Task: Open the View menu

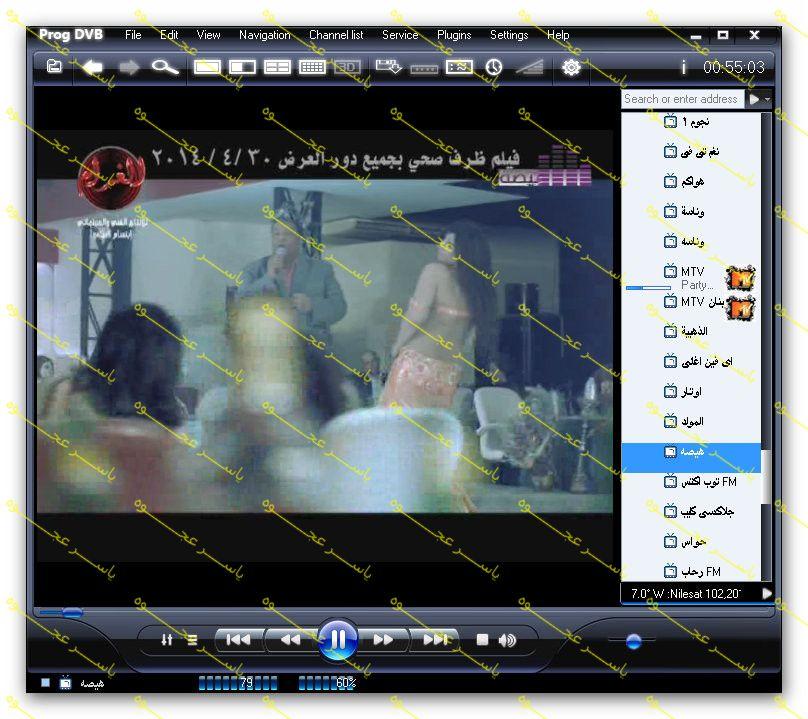Action: coord(208,35)
